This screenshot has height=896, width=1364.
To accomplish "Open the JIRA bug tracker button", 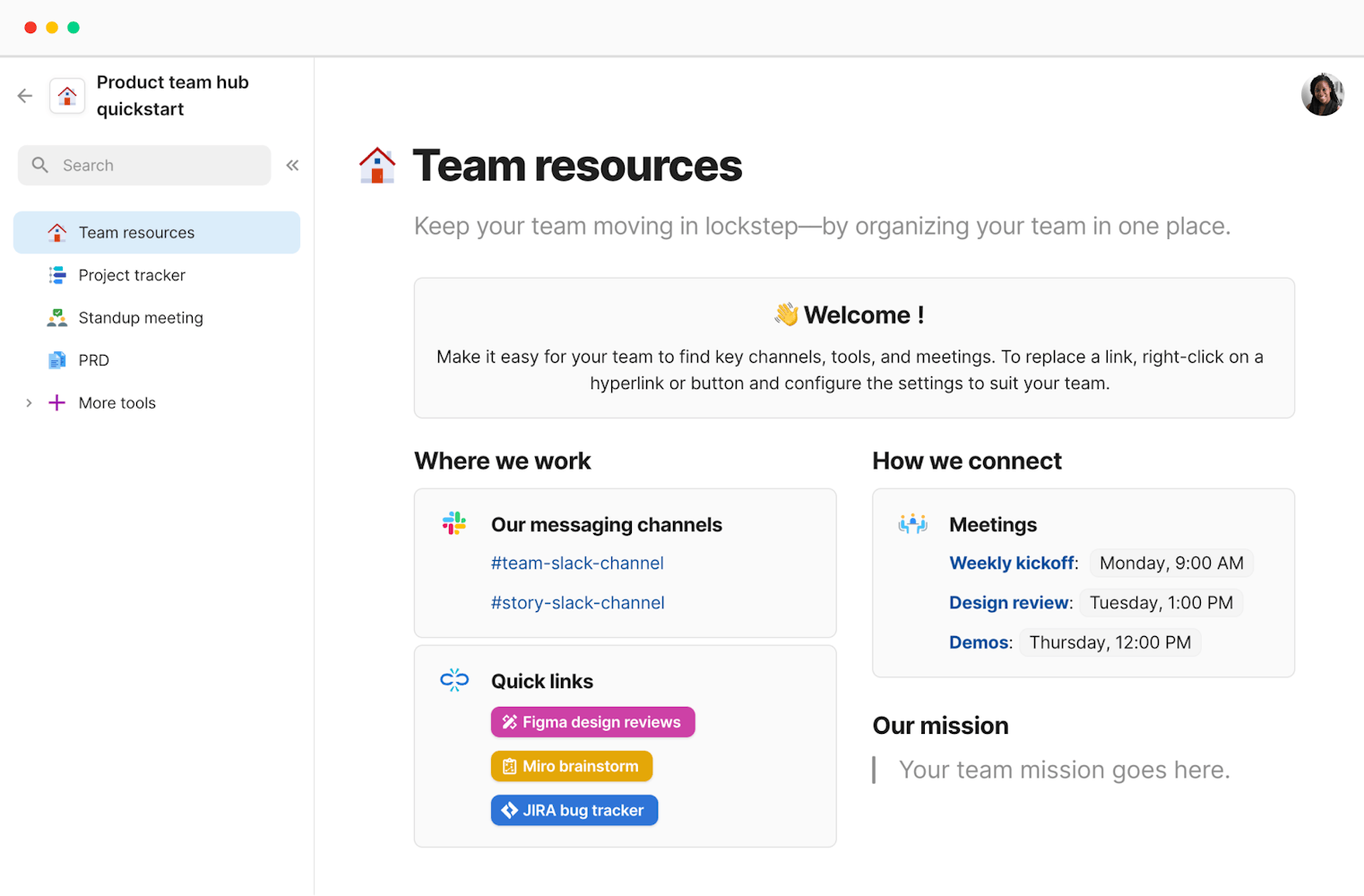I will pos(574,810).
